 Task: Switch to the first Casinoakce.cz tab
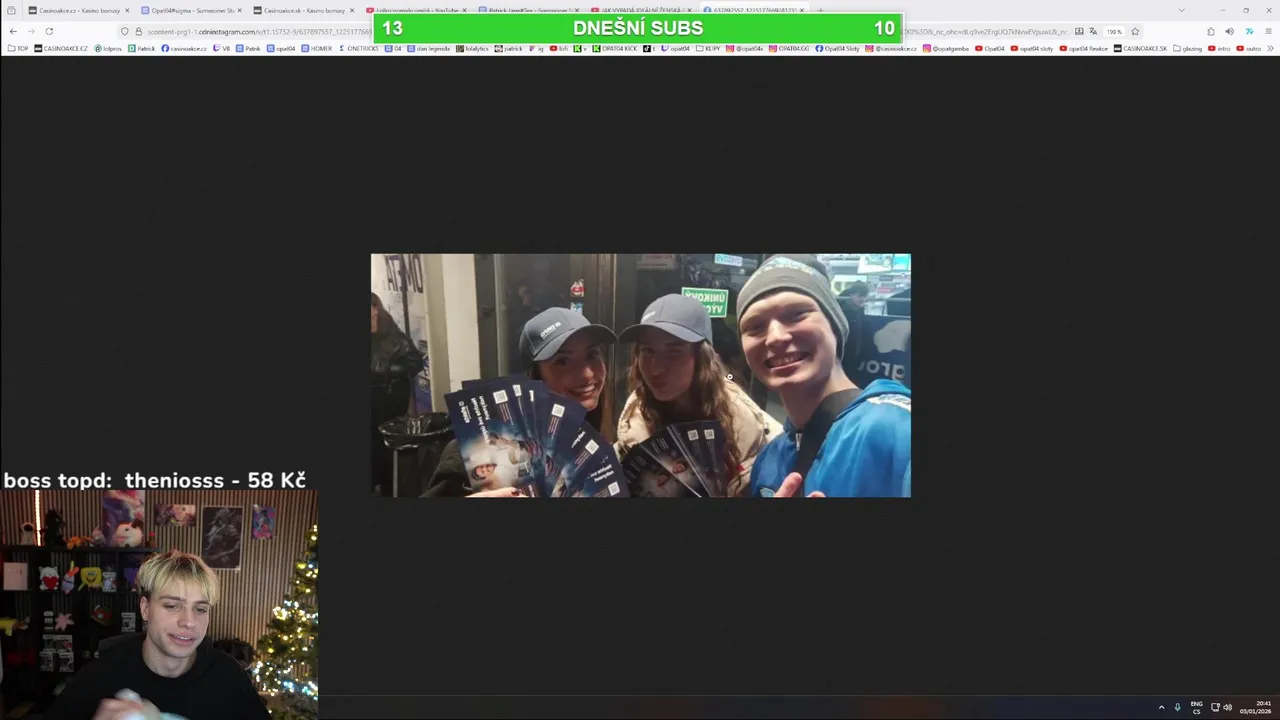point(79,10)
